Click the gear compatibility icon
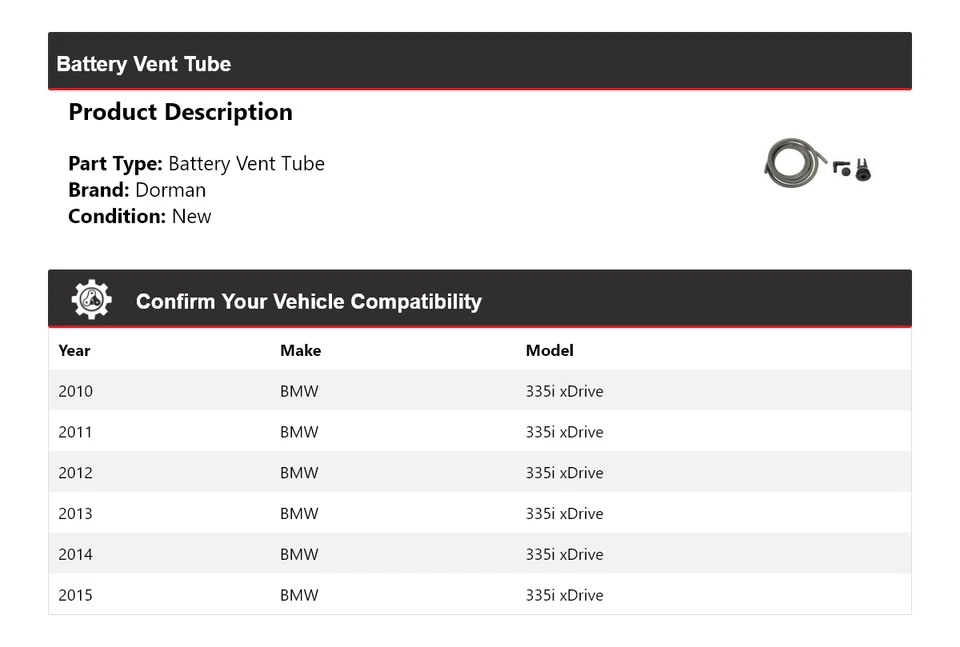The height and width of the screenshot is (647, 960). point(91,300)
